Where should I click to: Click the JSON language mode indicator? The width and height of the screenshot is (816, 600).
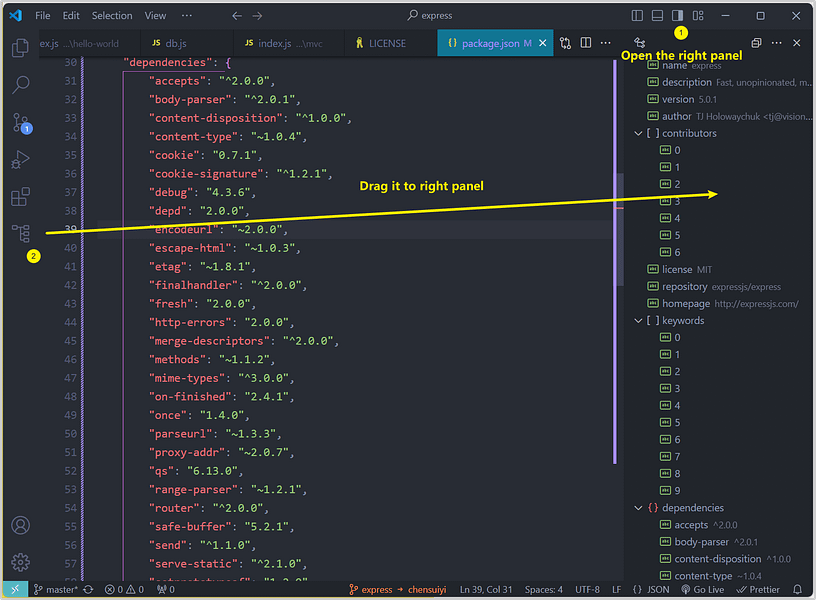point(651,590)
